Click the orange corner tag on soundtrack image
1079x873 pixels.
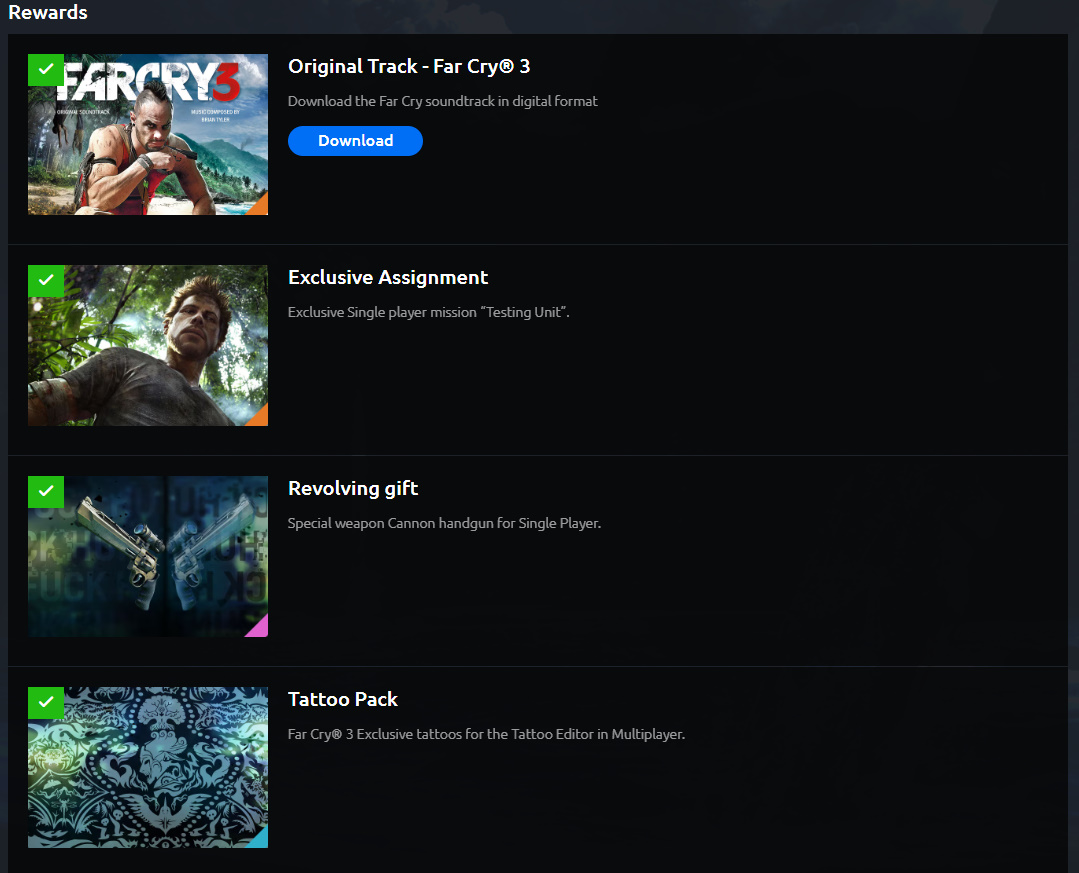pos(259,207)
